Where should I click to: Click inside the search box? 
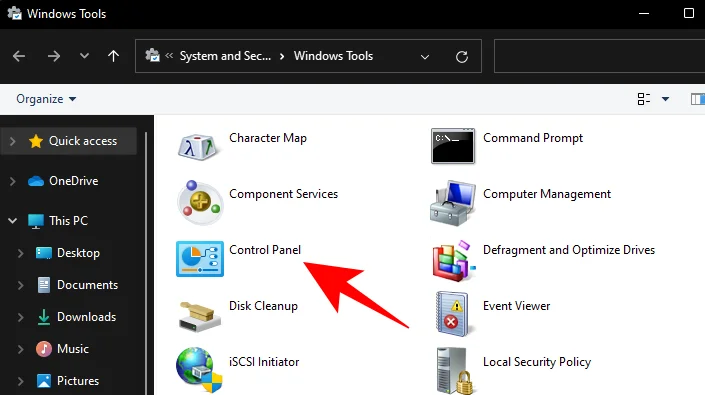(599, 56)
